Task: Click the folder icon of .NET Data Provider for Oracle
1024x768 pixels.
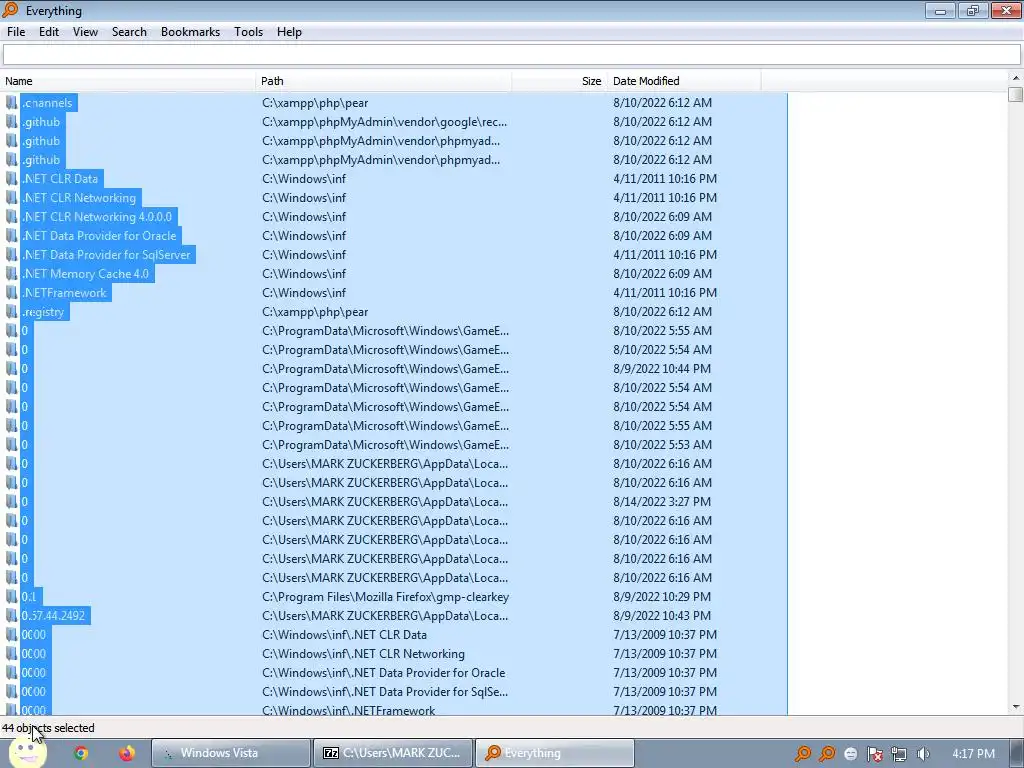Action: (12, 235)
